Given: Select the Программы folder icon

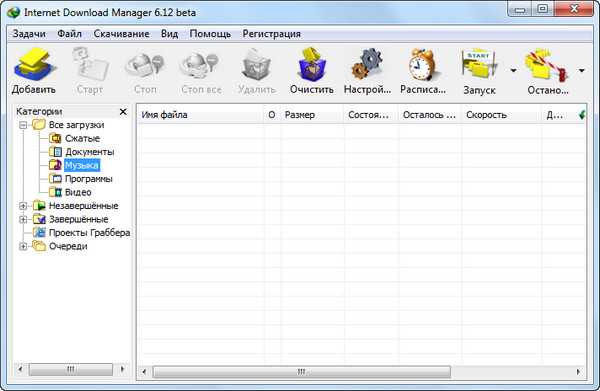Looking at the screenshot, I should click(55, 178).
